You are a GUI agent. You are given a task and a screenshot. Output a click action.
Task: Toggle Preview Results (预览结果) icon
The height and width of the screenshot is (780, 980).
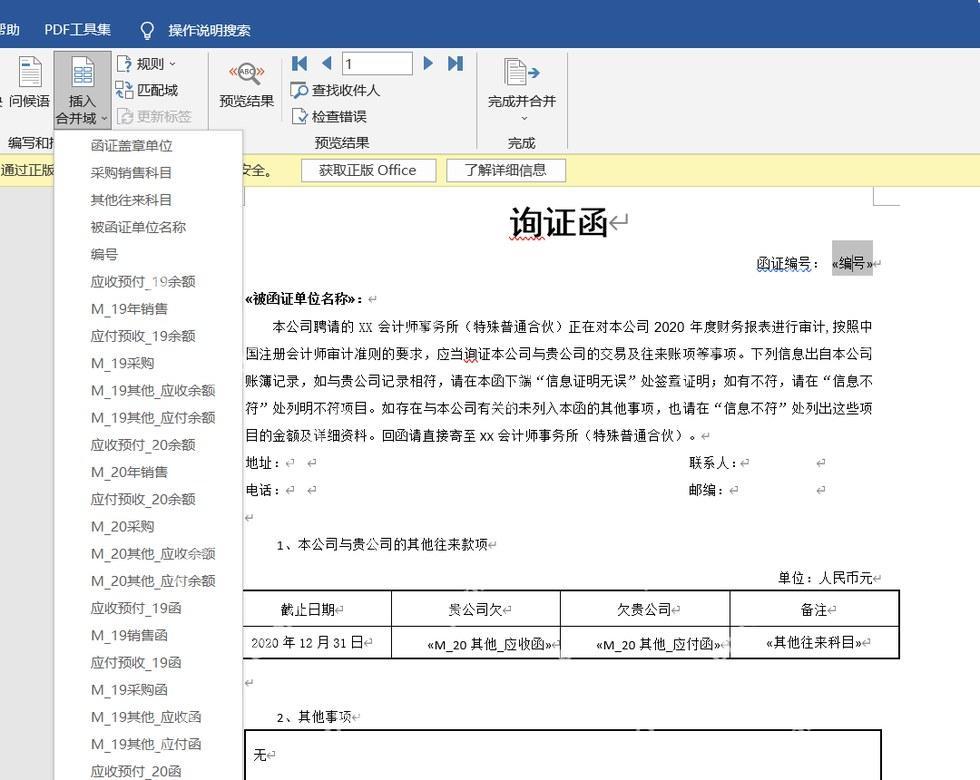pyautogui.click(x=247, y=74)
